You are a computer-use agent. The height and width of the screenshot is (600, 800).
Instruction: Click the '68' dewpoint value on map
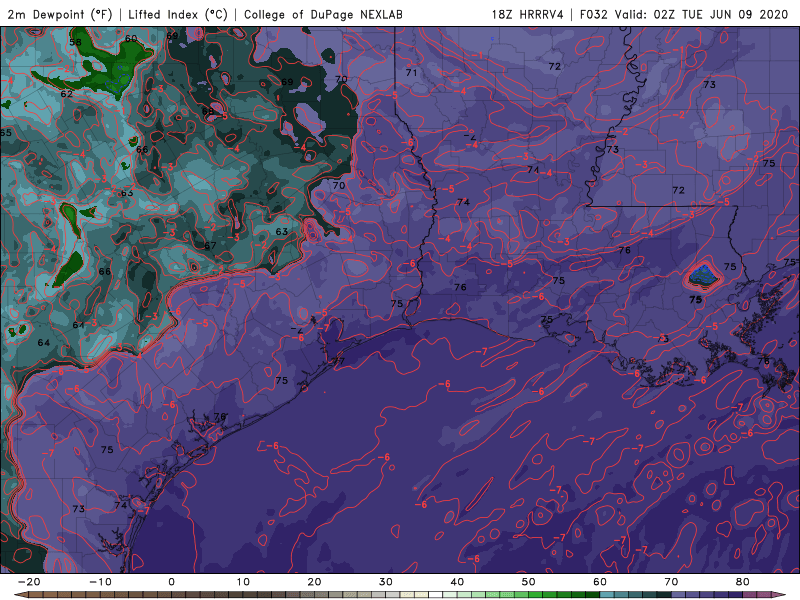(x=208, y=111)
